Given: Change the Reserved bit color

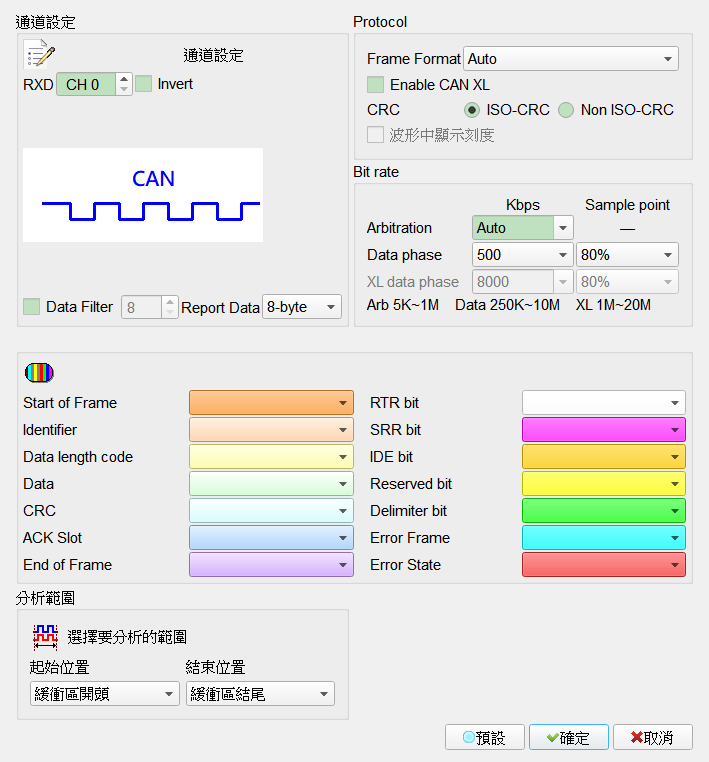Looking at the screenshot, I should pos(604,484).
